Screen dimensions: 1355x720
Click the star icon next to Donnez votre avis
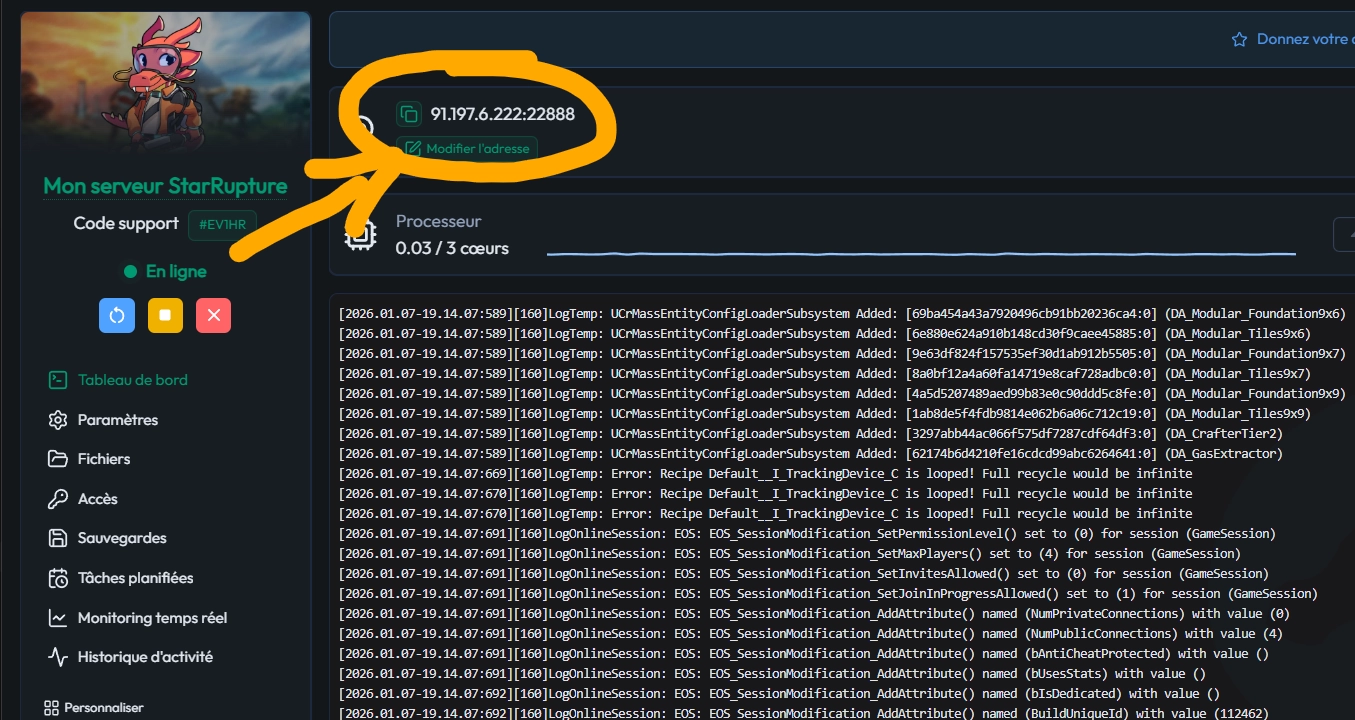click(1240, 39)
